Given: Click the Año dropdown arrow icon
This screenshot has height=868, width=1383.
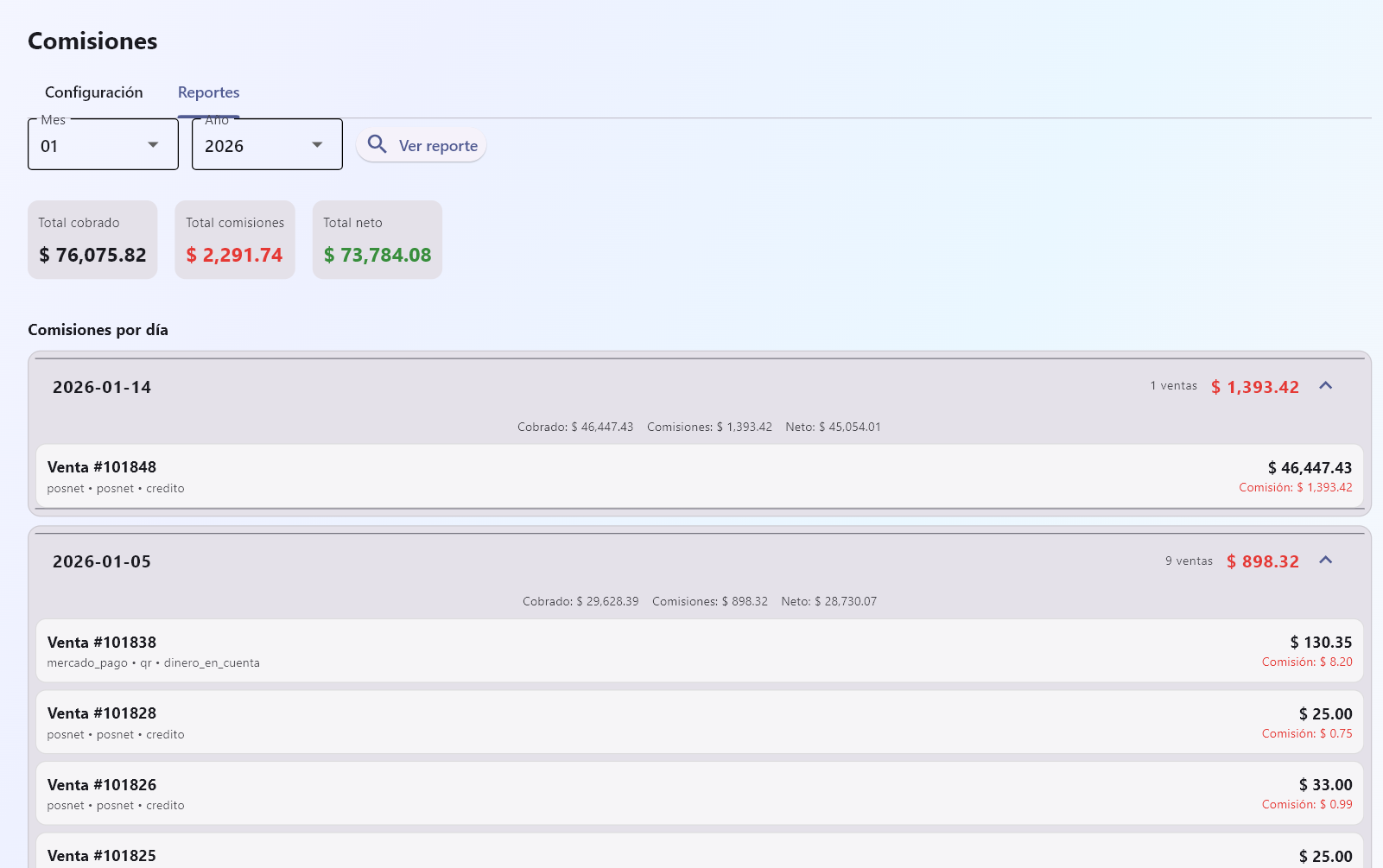Looking at the screenshot, I should [x=317, y=145].
